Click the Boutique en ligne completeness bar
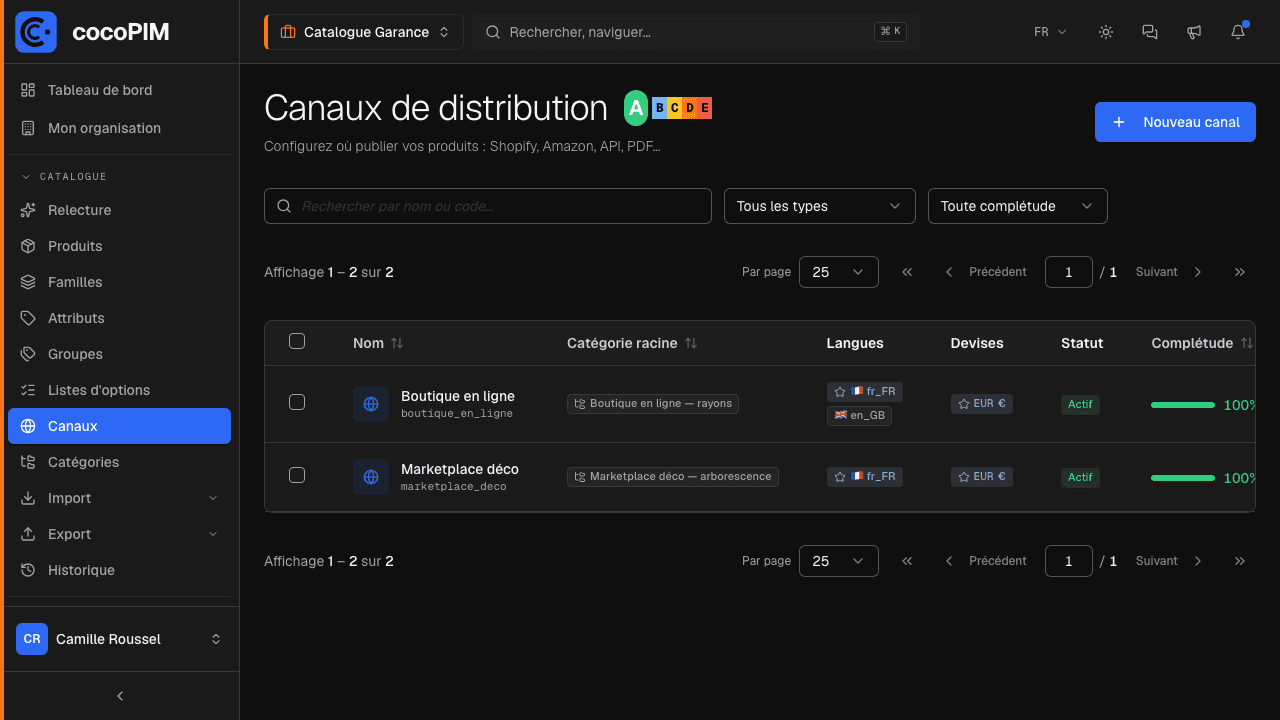 [x=1183, y=405]
